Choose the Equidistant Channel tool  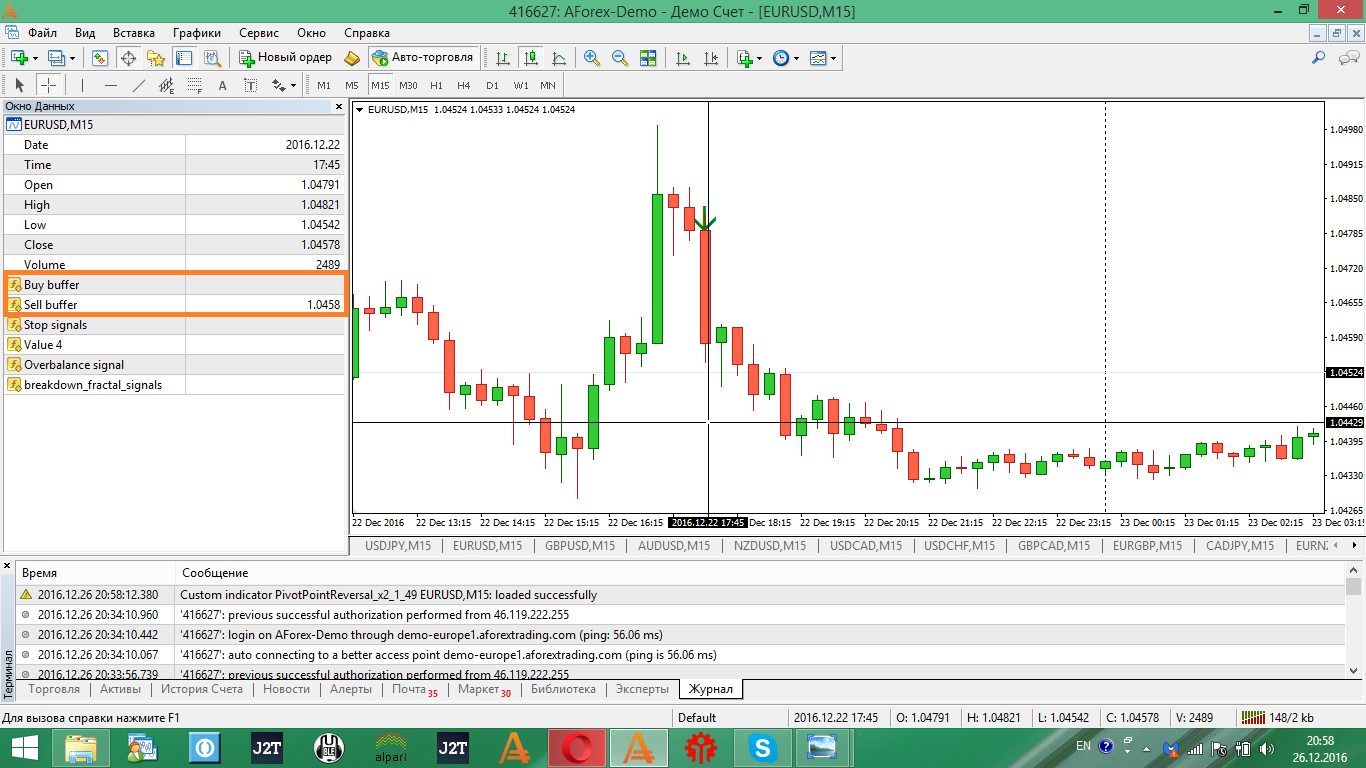167,85
